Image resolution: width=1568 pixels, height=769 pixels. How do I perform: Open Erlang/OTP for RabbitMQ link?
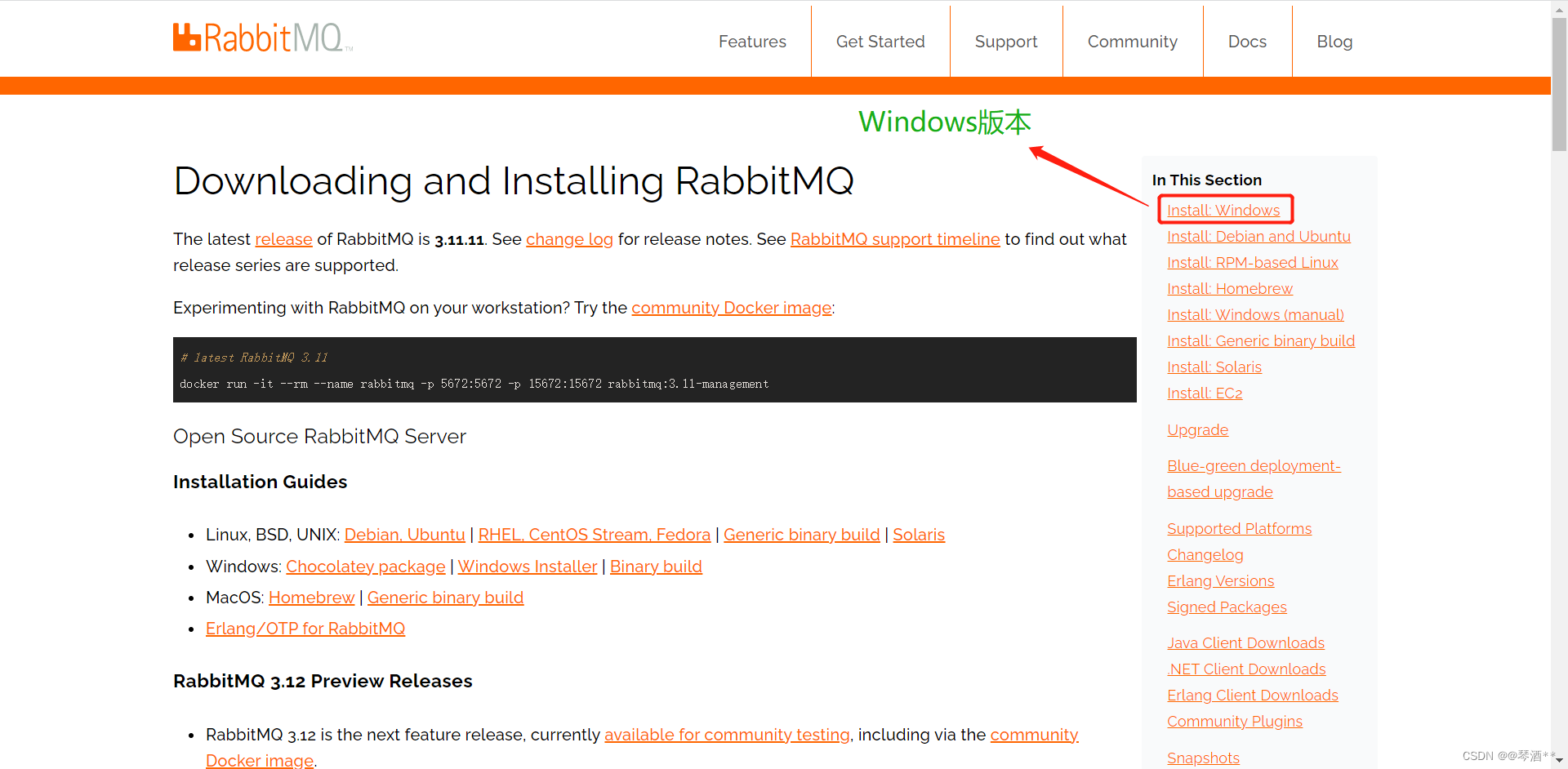point(305,629)
